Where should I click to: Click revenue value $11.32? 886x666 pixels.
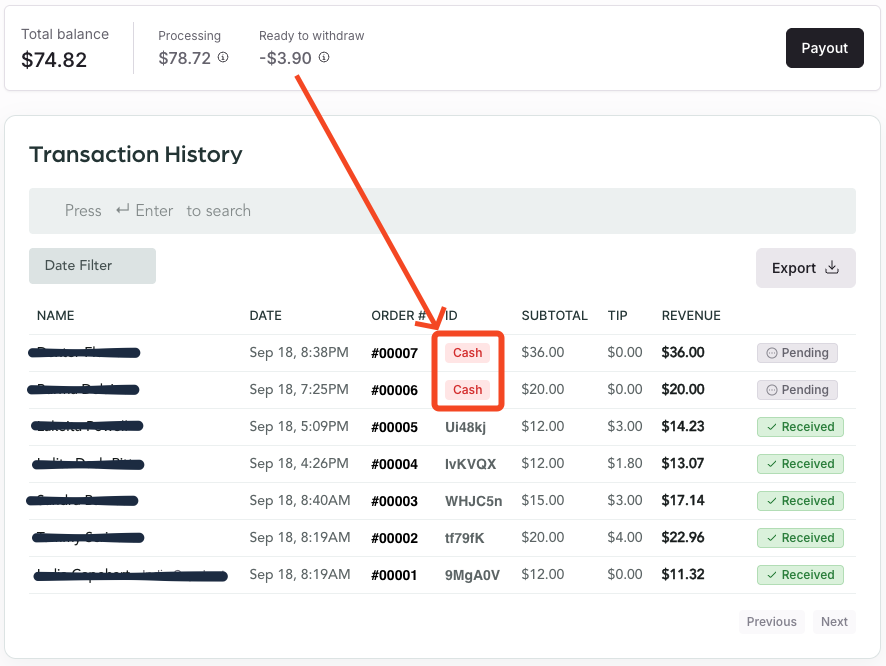[683, 574]
